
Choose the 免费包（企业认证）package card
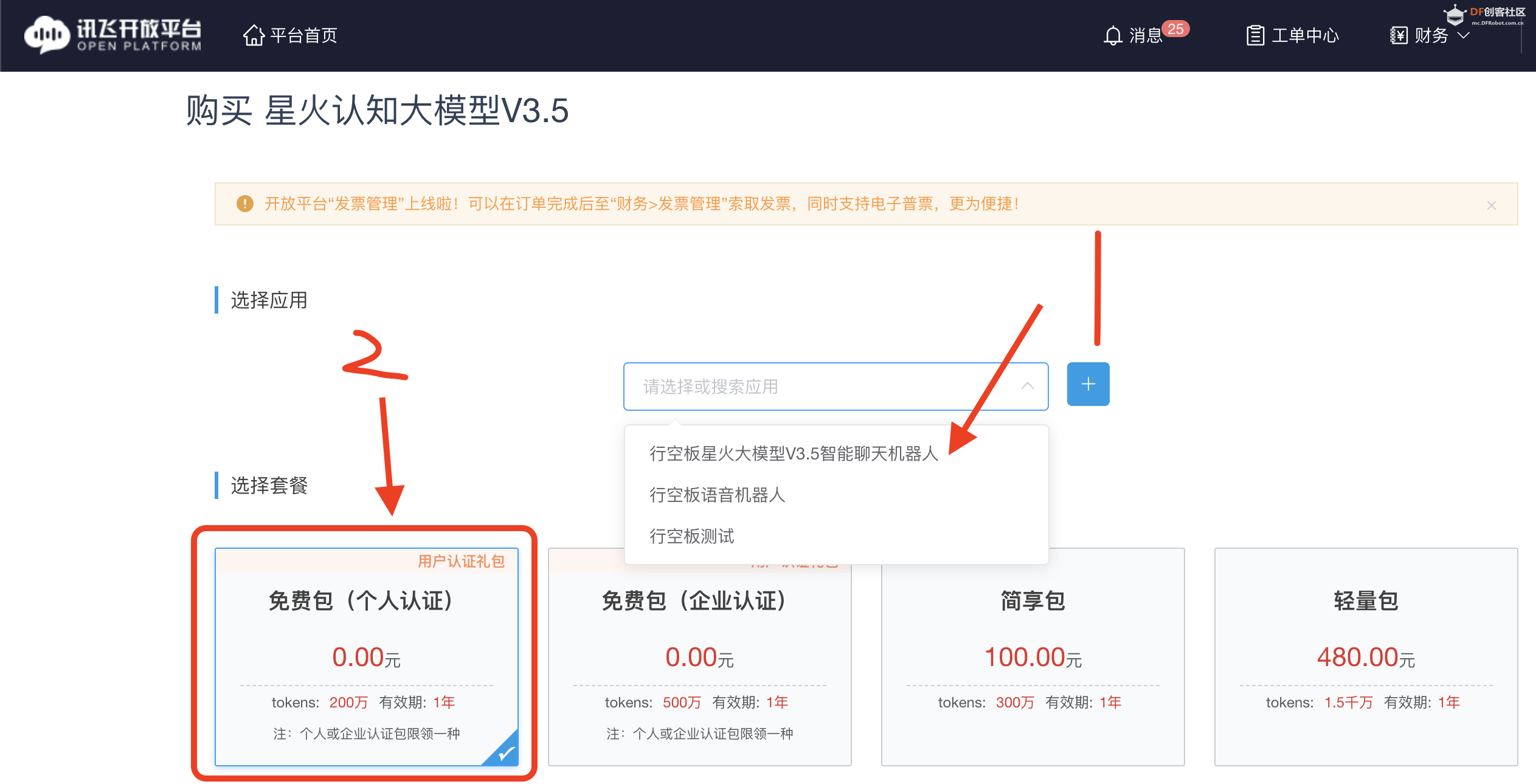(x=699, y=656)
